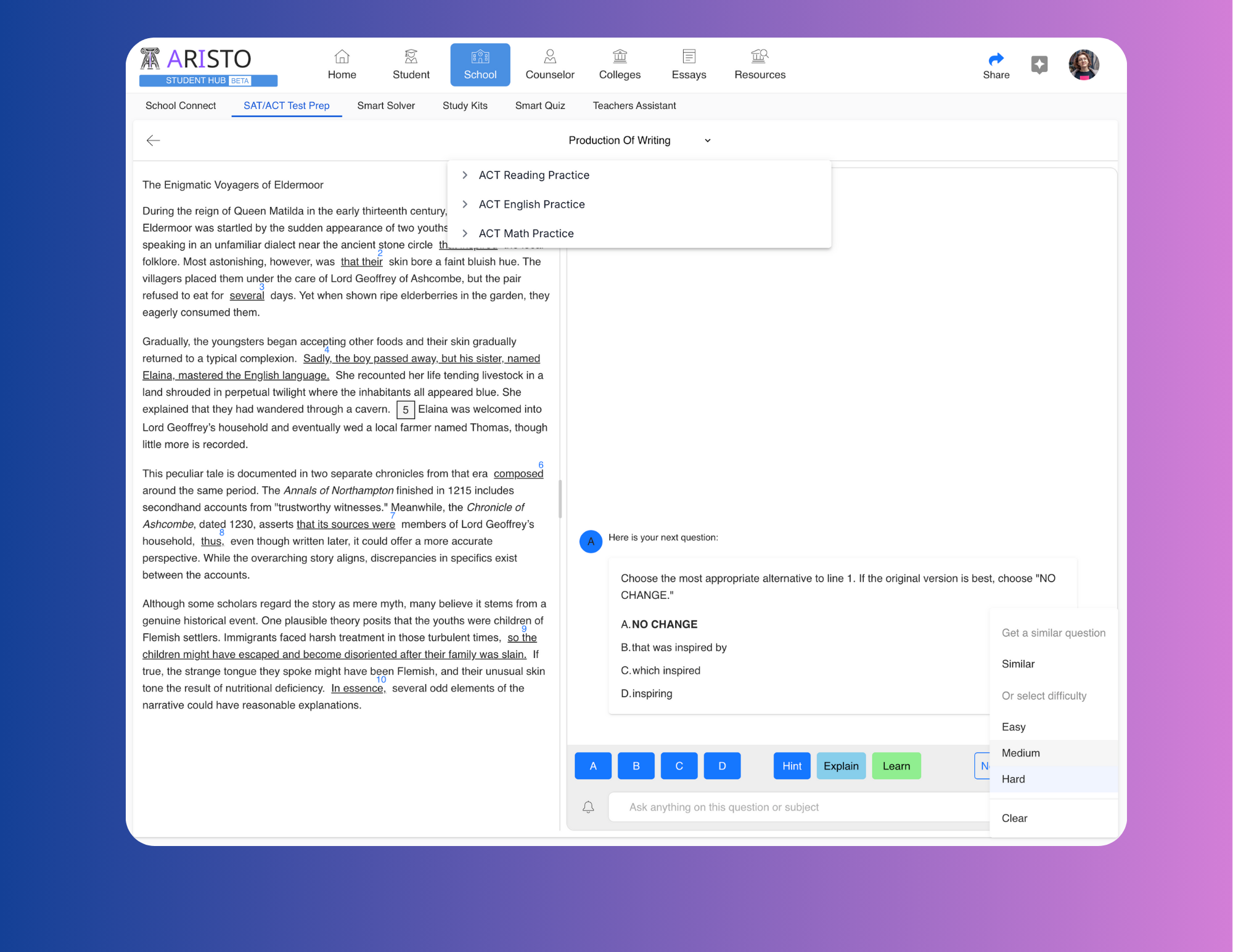Screen dimensions: 1233x952
Task: Click the Home nav icon
Action: [x=342, y=57]
